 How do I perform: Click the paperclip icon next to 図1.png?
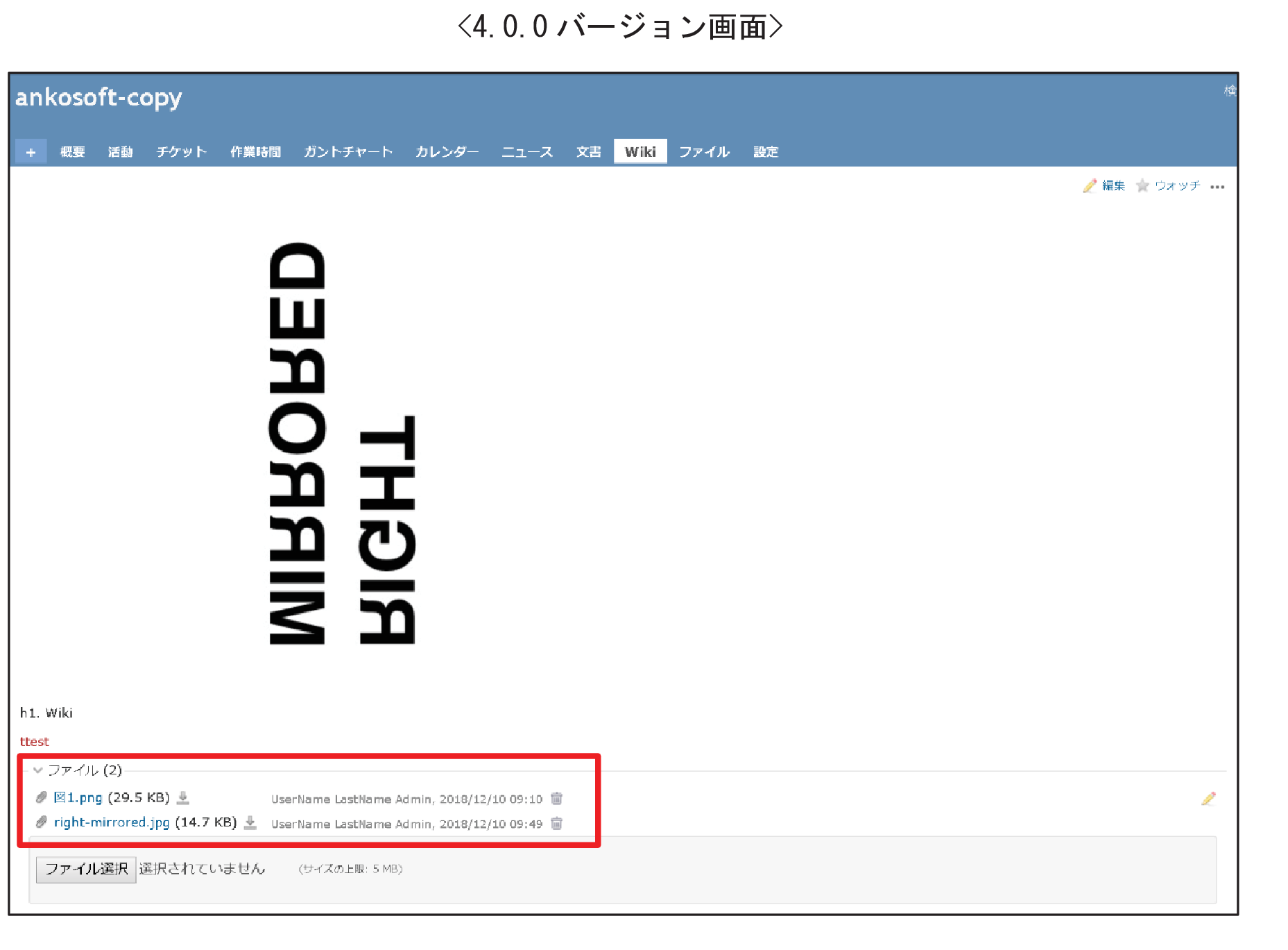(40, 797)
